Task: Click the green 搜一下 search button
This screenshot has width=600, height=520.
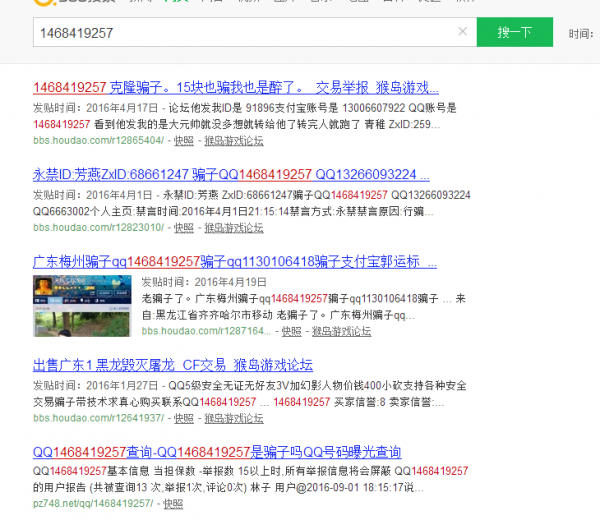Action: point(515,32)
